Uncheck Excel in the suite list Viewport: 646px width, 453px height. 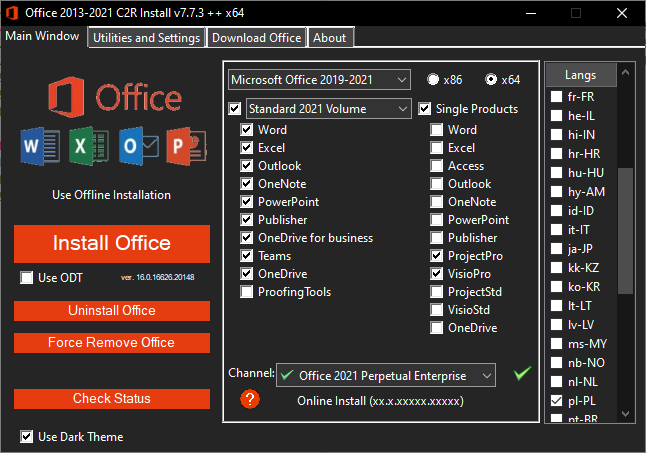coord(247,148)
